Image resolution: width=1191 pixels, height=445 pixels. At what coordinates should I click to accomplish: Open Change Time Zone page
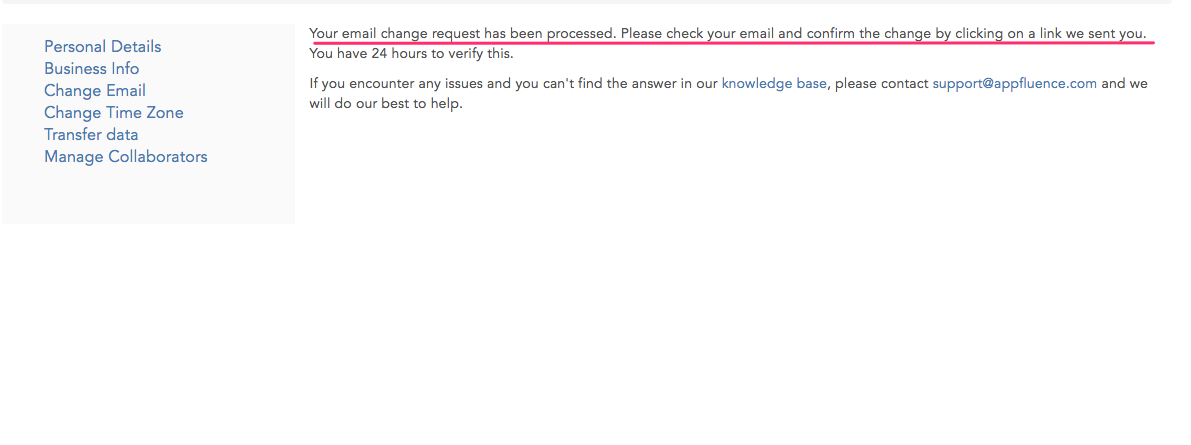pyautogui.click(x=113, y=113)
